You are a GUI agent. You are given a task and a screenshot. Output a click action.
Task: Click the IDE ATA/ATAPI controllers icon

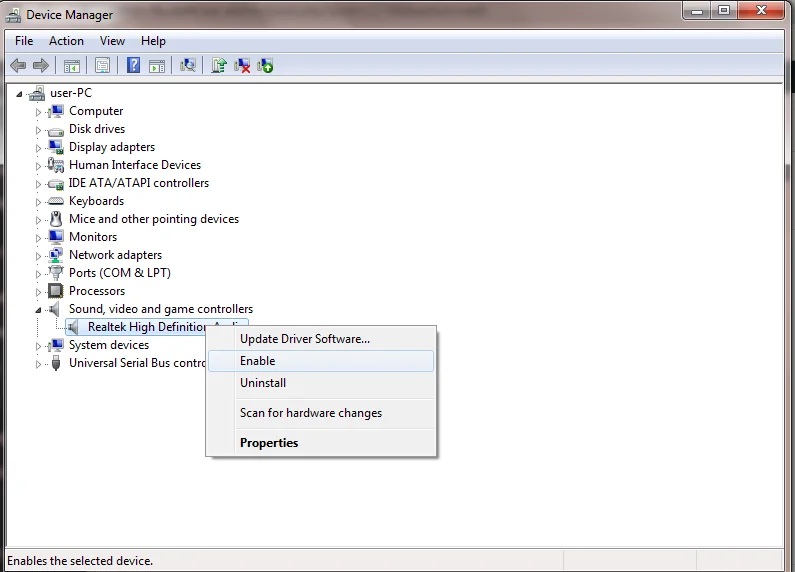coord(56,184)
